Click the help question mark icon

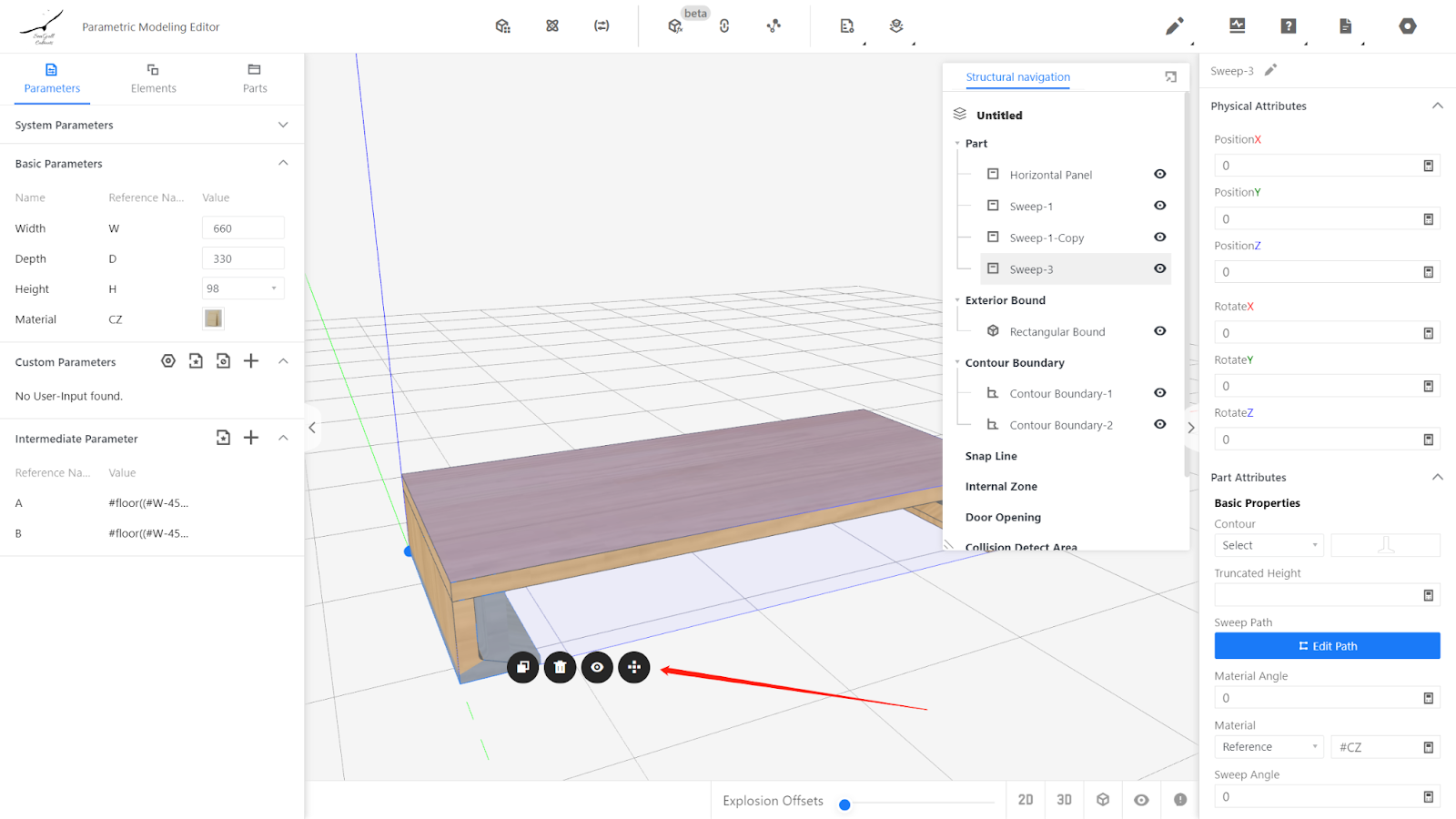[1288, 26]
